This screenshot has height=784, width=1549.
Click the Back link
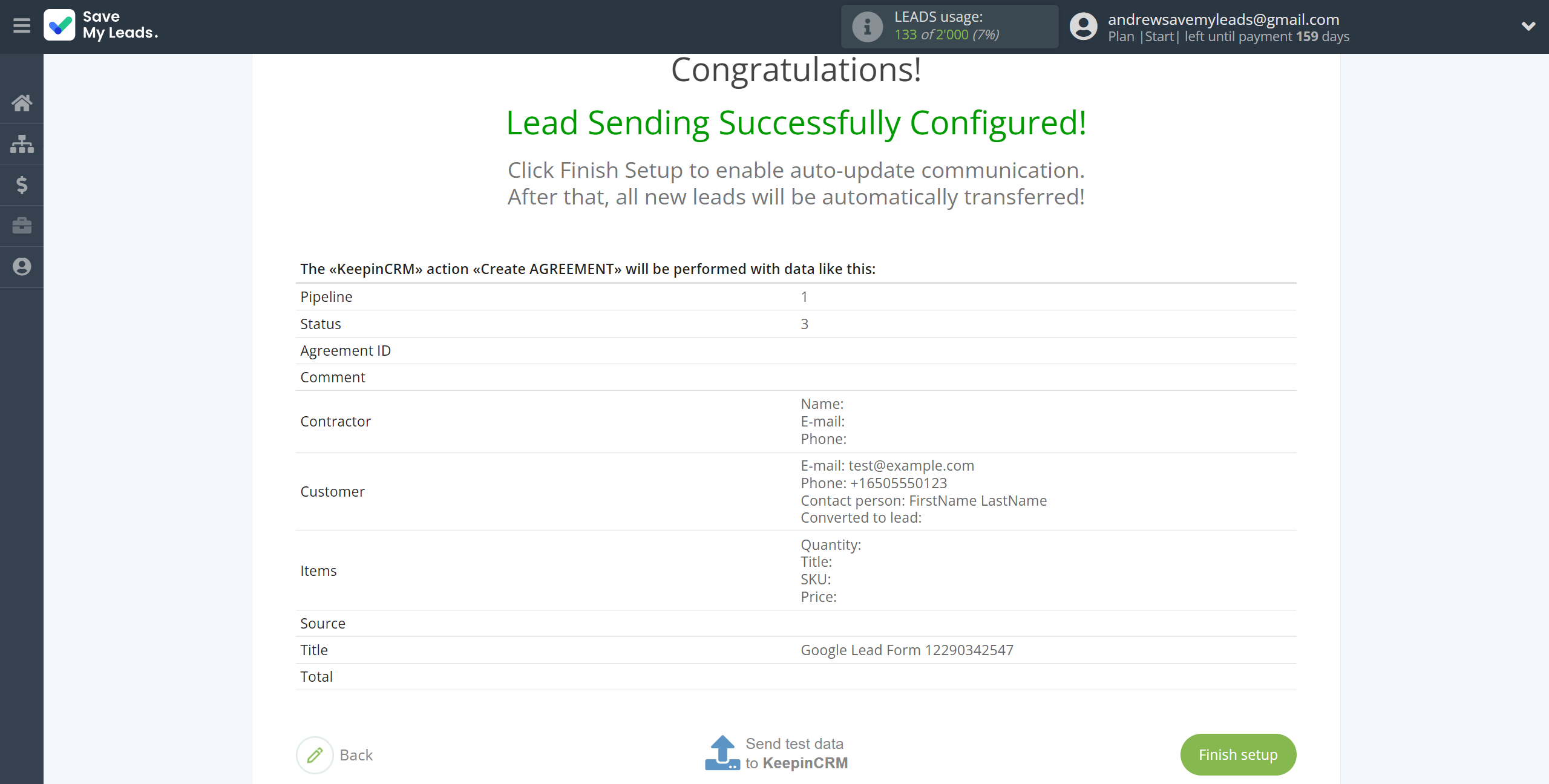click(x=356, y=755)
